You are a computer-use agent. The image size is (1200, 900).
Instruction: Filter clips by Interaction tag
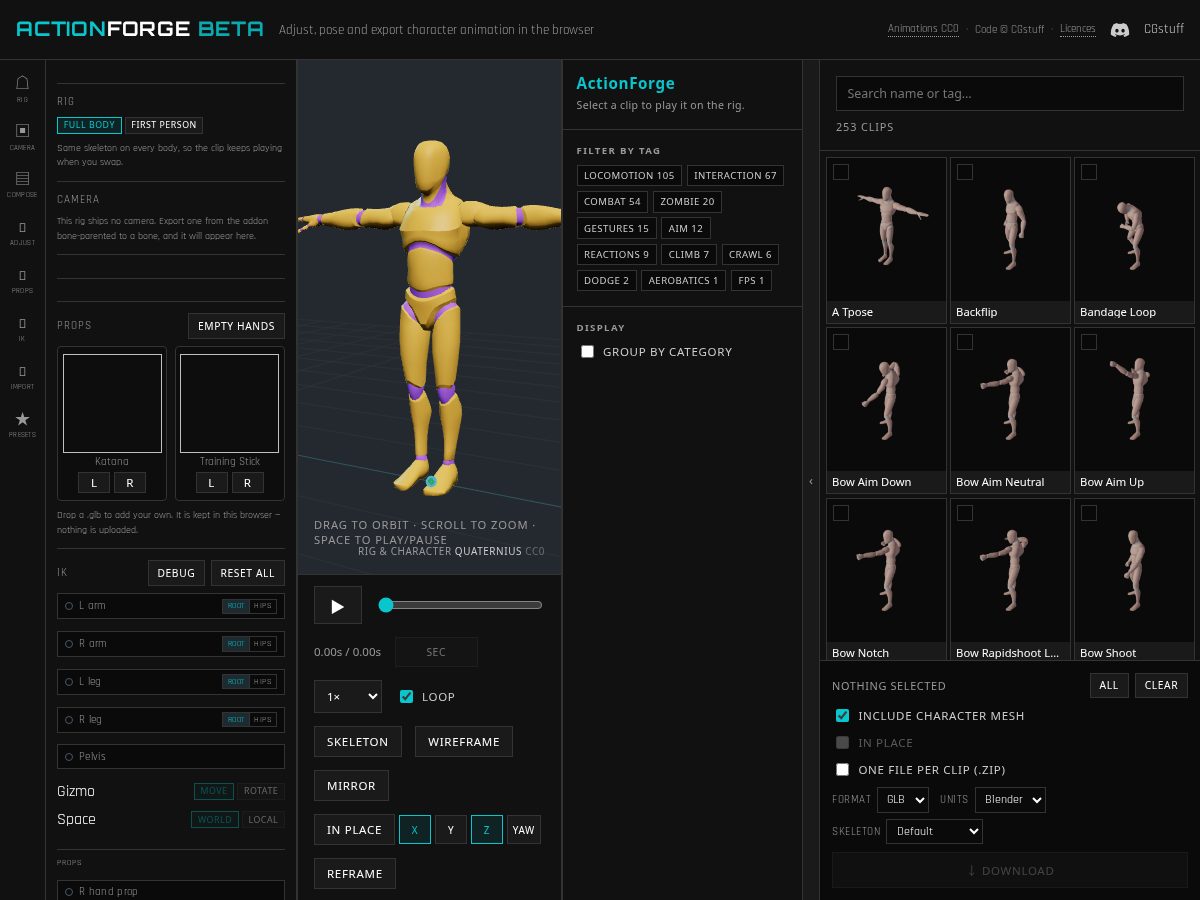(x=735, y=175)
